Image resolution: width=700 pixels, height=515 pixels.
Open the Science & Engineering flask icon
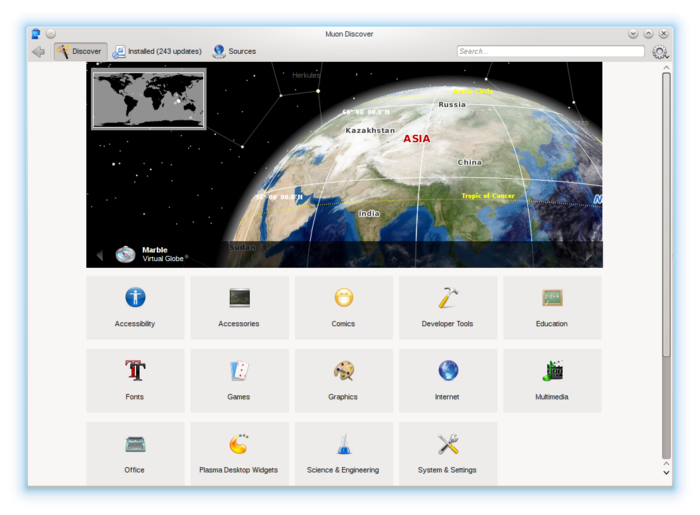344,444
